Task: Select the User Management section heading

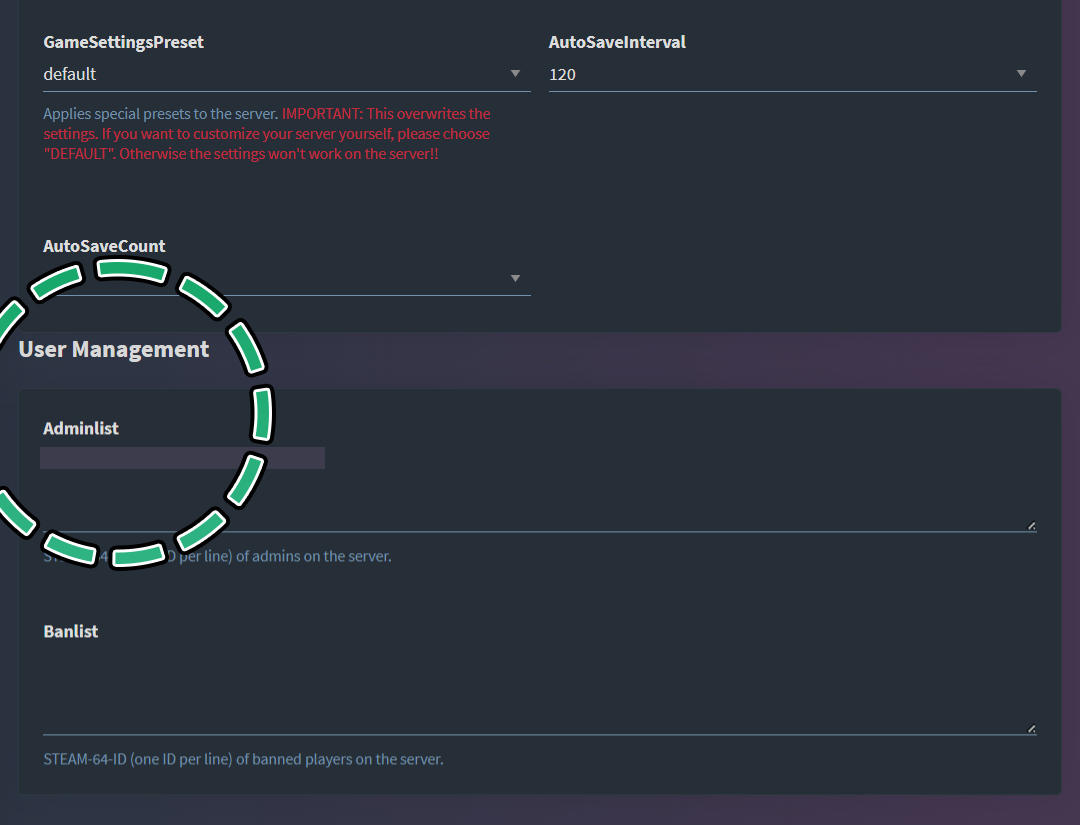Action: pos(114,349)
